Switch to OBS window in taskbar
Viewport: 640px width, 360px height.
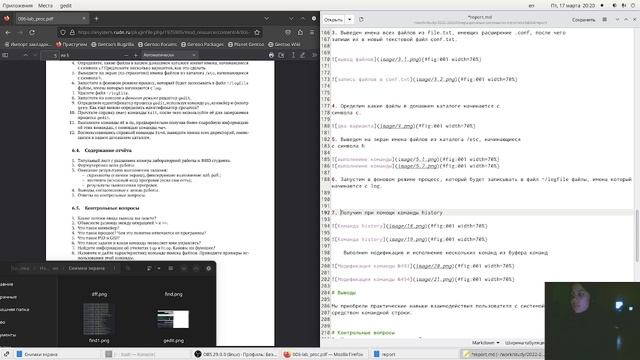(x=237, y=354)
